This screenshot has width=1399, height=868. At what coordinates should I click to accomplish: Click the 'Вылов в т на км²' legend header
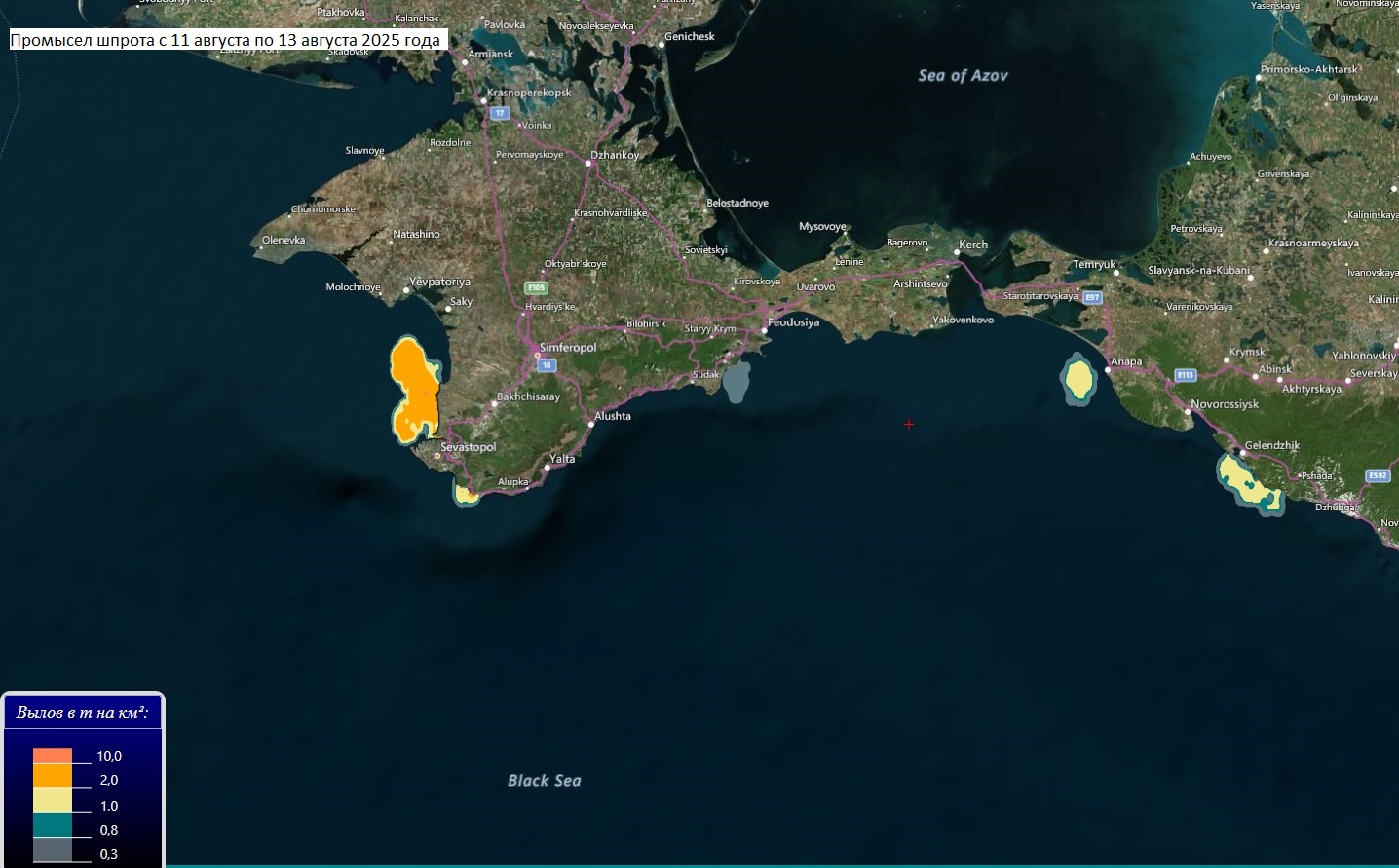83,712
